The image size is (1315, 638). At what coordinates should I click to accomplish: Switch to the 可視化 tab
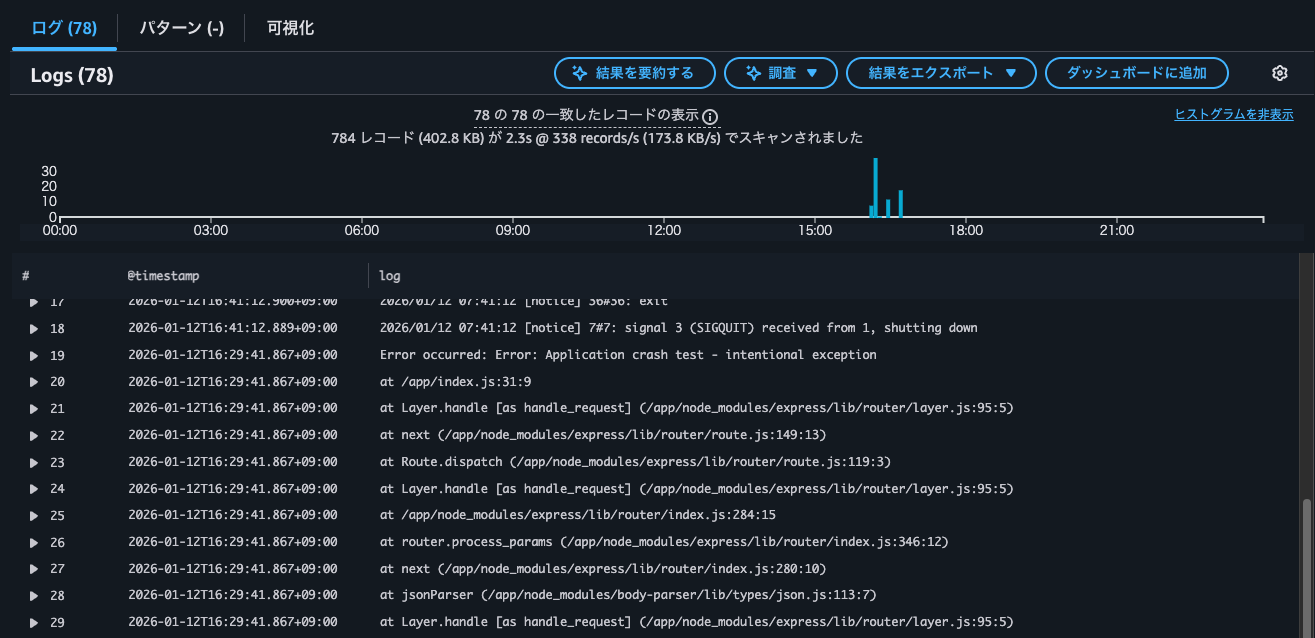click(289, 29)
